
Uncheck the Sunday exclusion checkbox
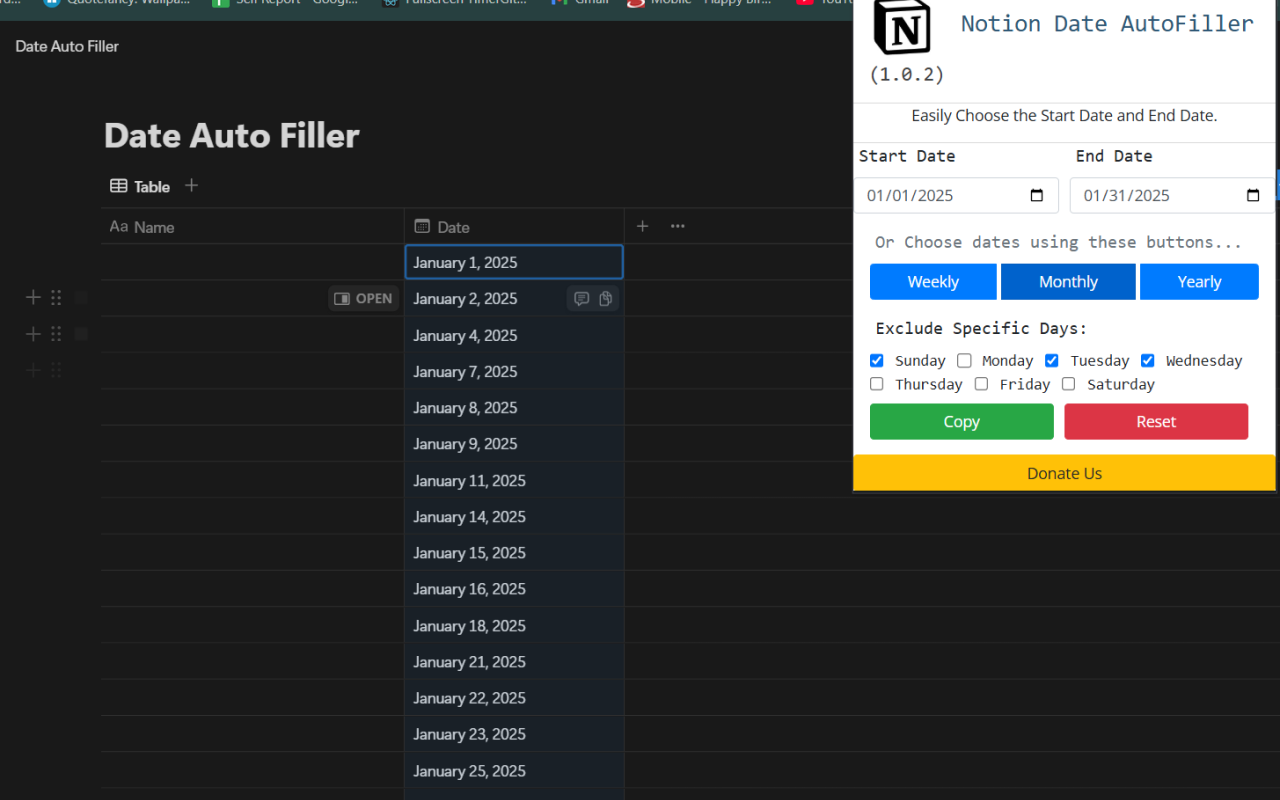876,360
